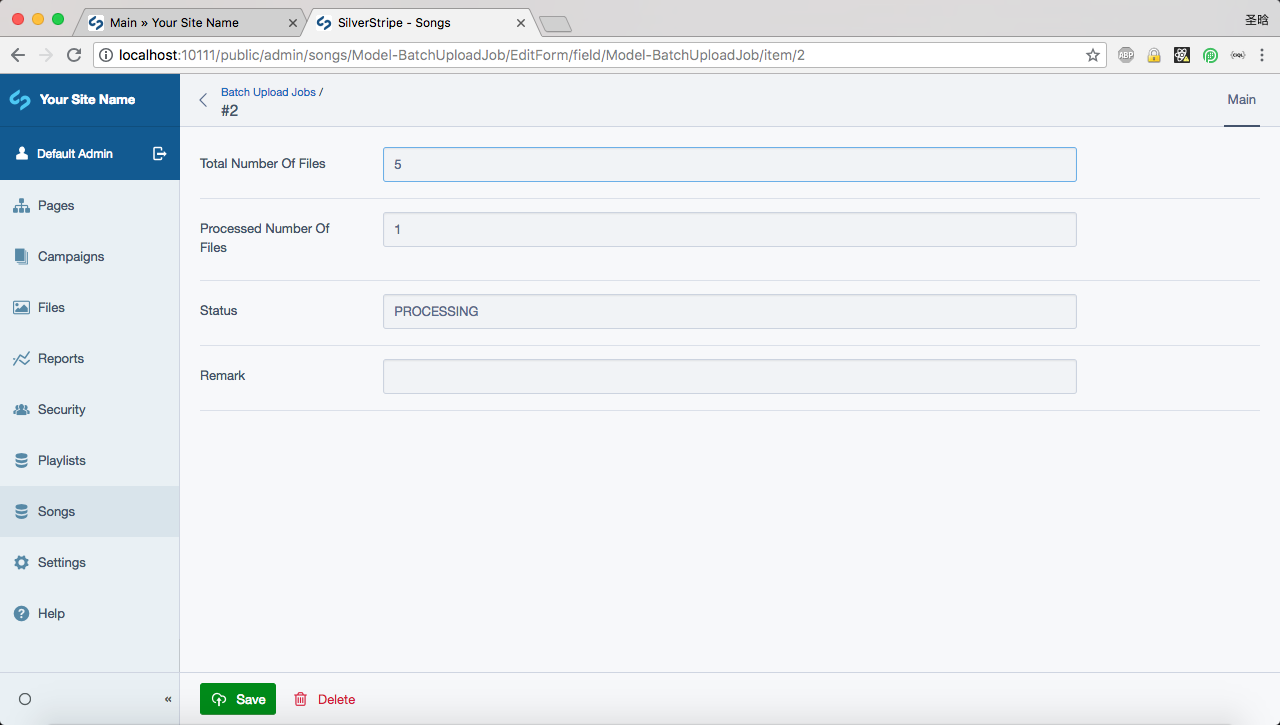
Task: Click the 'Total Number Of Files' label
Action: [263, 164]
